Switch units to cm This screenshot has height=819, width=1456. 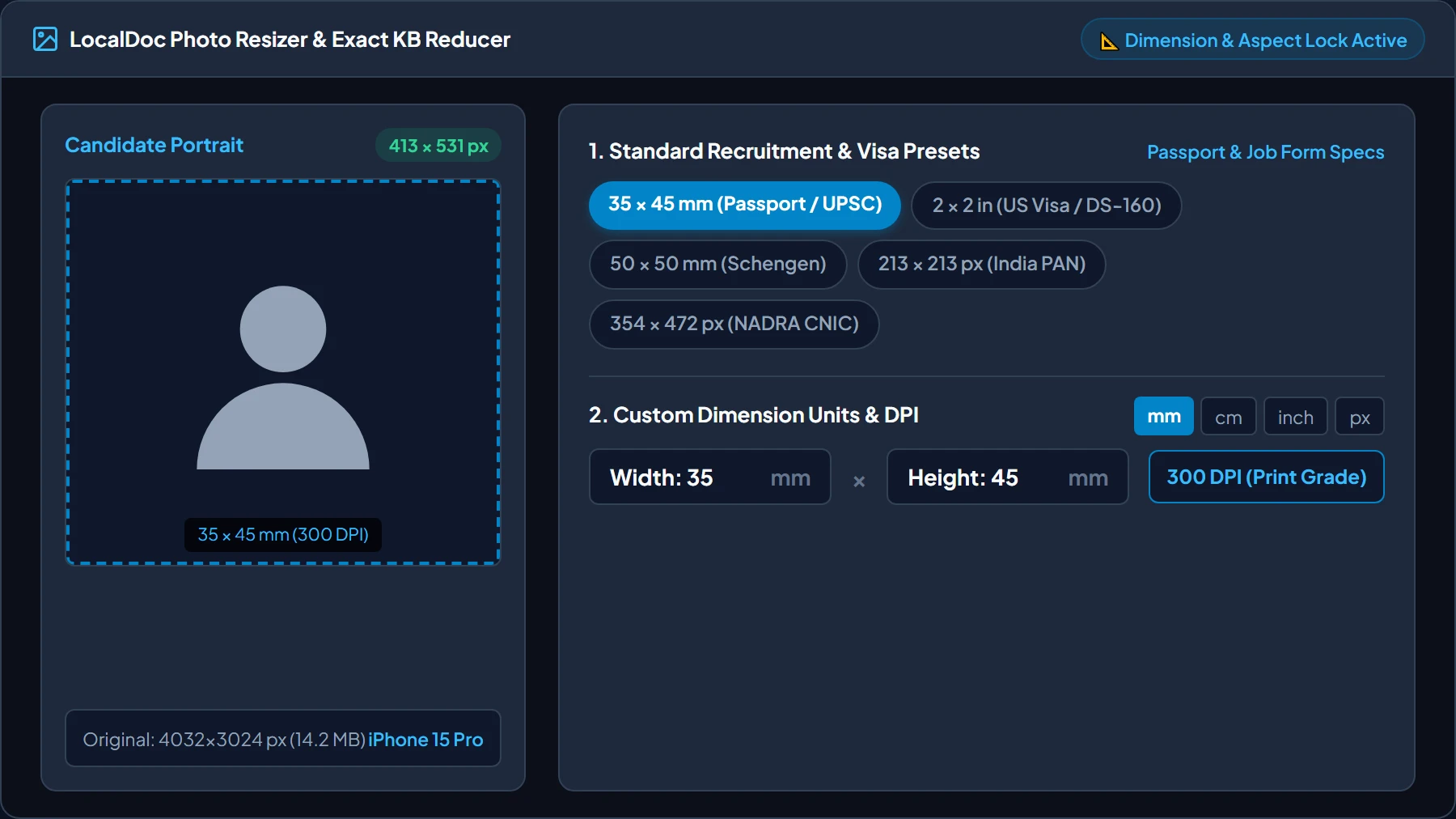tap(1229, 417)
